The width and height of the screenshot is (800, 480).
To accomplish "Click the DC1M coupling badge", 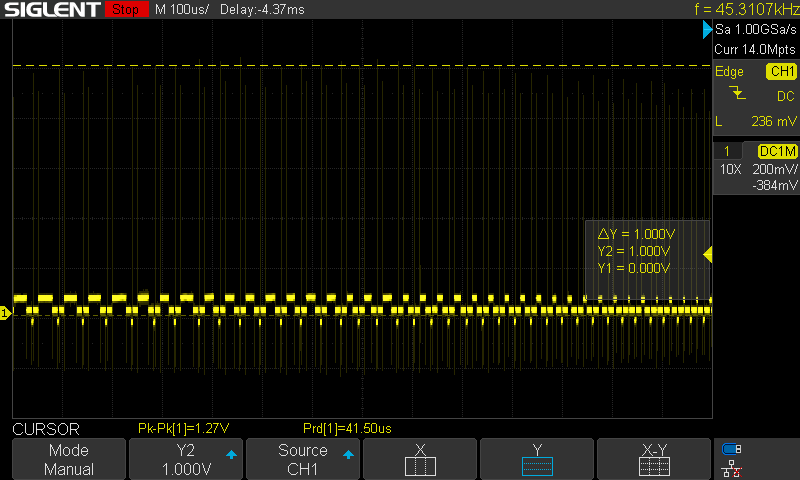I will [x=777, y=150].
